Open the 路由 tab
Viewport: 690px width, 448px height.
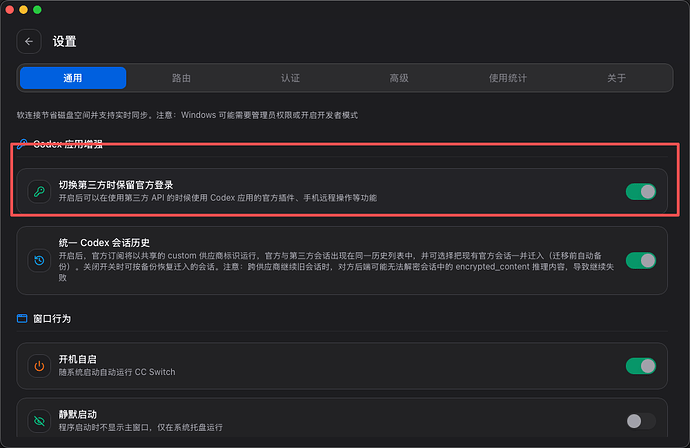pos(181,78)
